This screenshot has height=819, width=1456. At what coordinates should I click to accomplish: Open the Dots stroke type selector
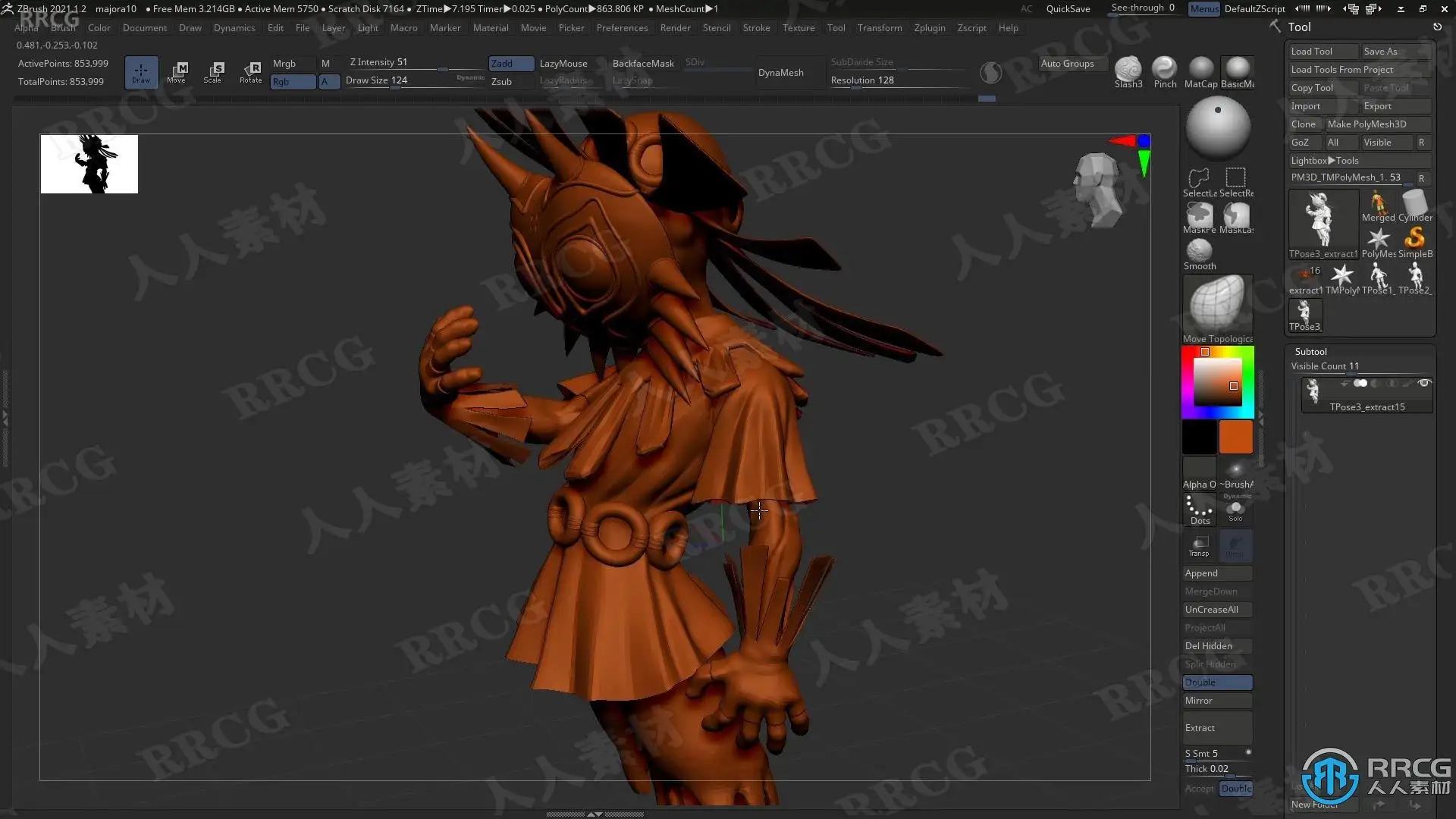point(1199,510)
